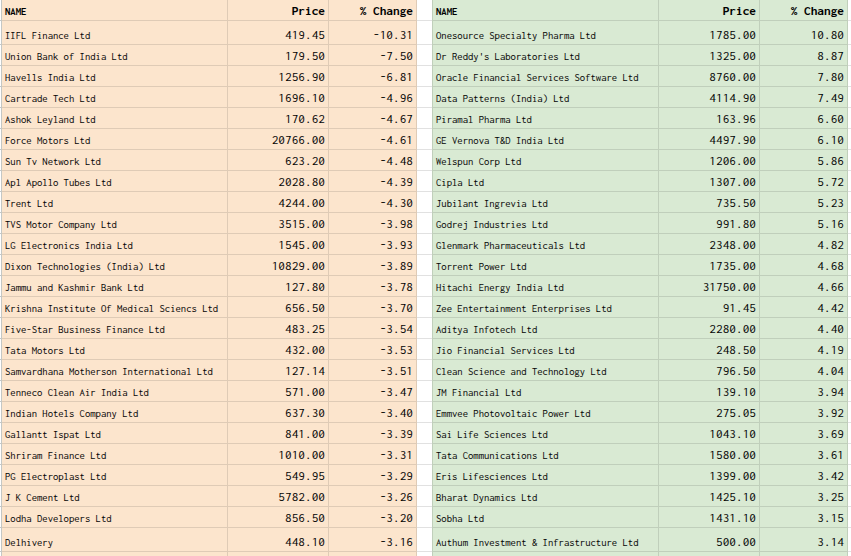Click Shriram Finance Ltd
The image size is (851, 556).
tap(55, 456)
